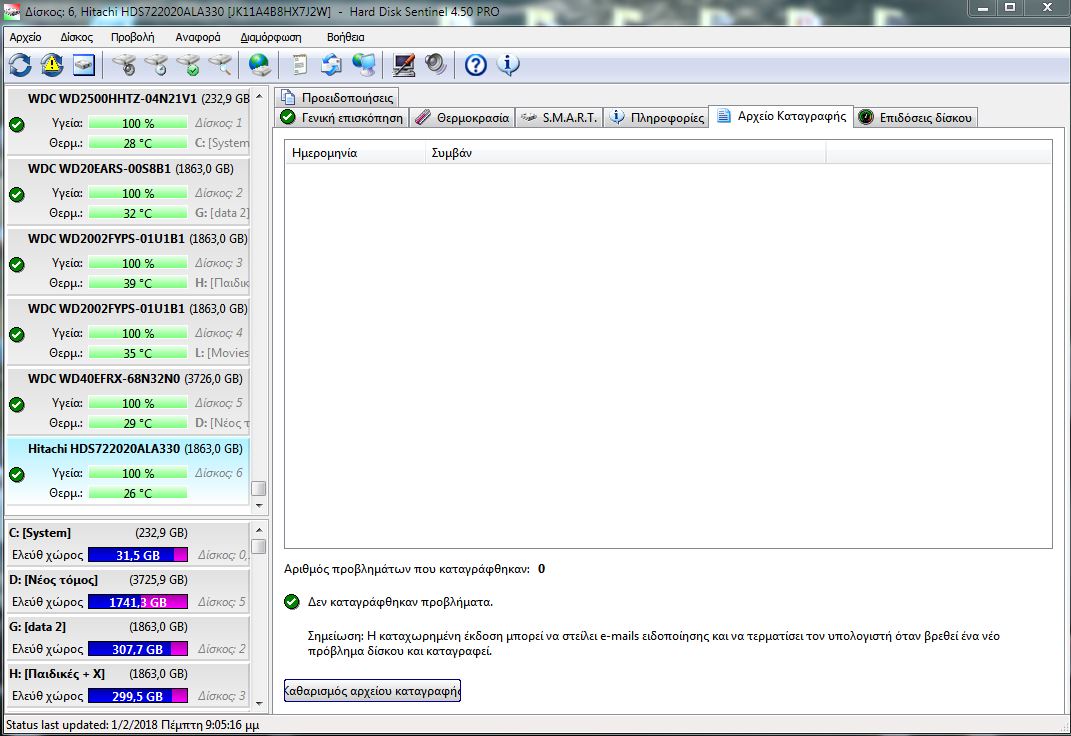Click the status bar last updated text
Viewport: 1071px width, 736px height.
133,724
